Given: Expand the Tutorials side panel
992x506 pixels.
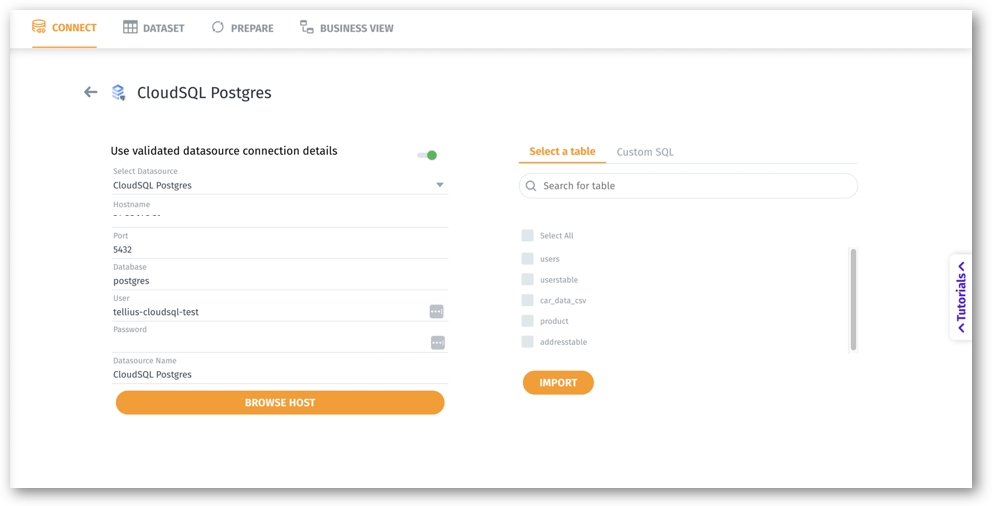Looking at the screenshot, I should point(961,297).
